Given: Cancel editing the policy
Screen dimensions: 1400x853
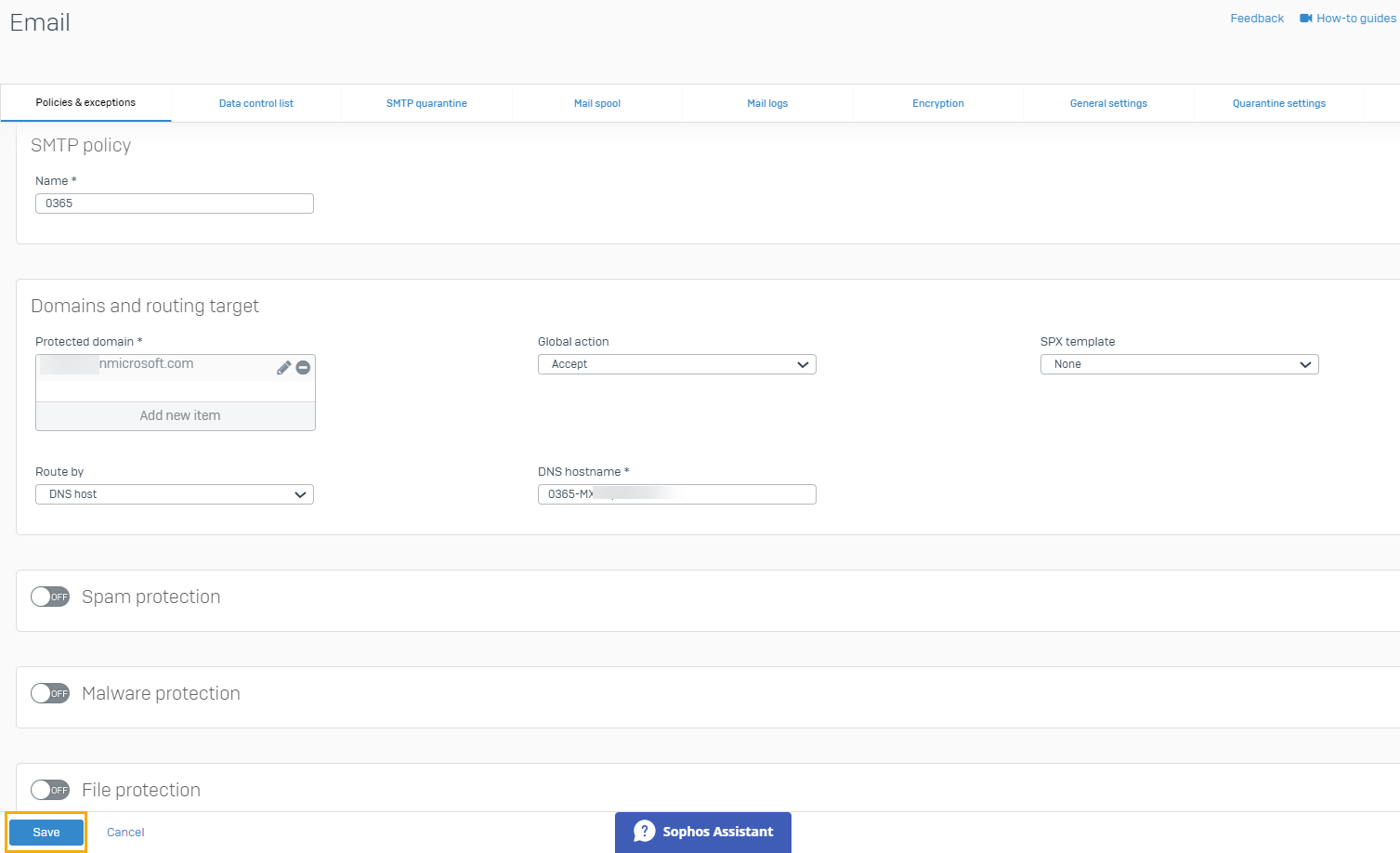Looking at the screenshot, I should [x=124, y=832].
